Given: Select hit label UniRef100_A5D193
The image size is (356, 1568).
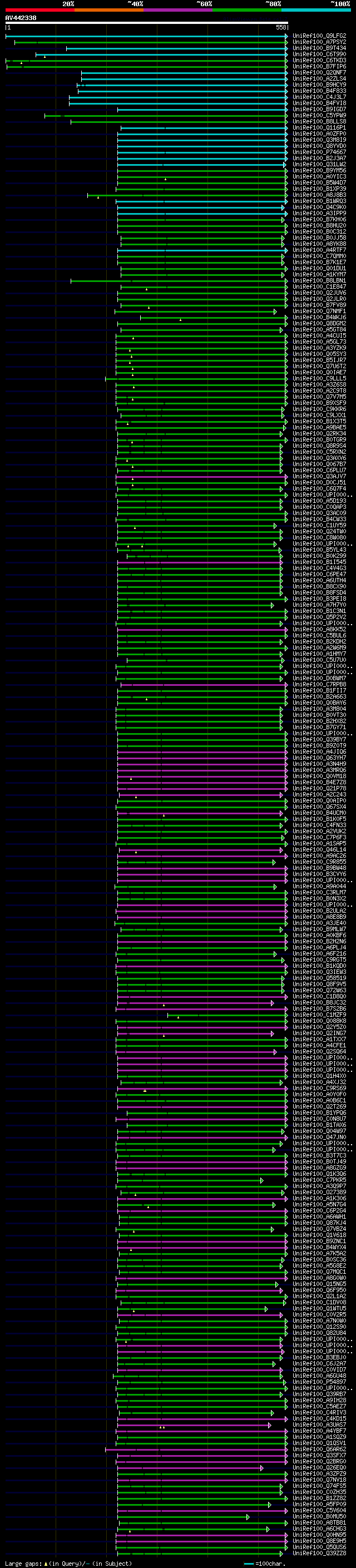Looking at the screenshot, I should coord(319,501).
